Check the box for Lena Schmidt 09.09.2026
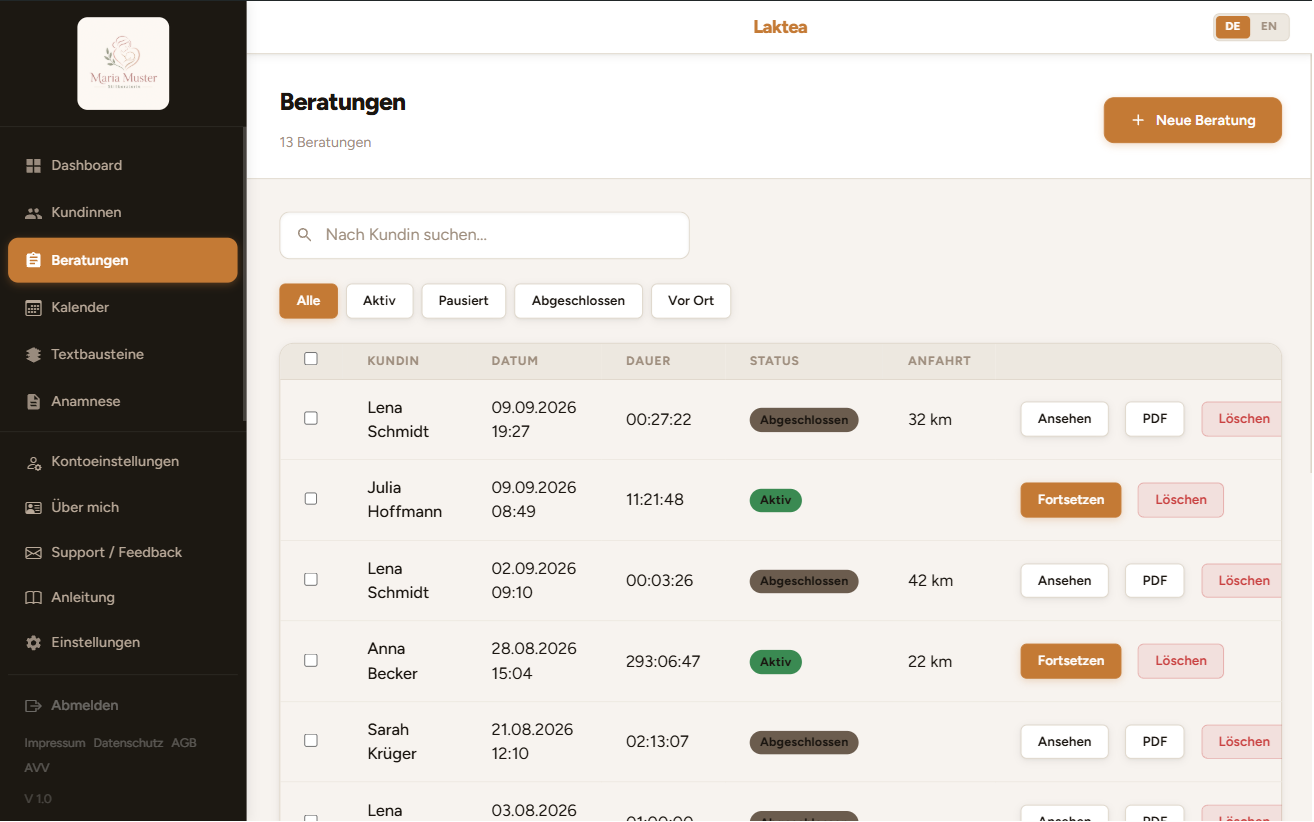Viewport: 1314px width, 822px height. click(311, 418)
